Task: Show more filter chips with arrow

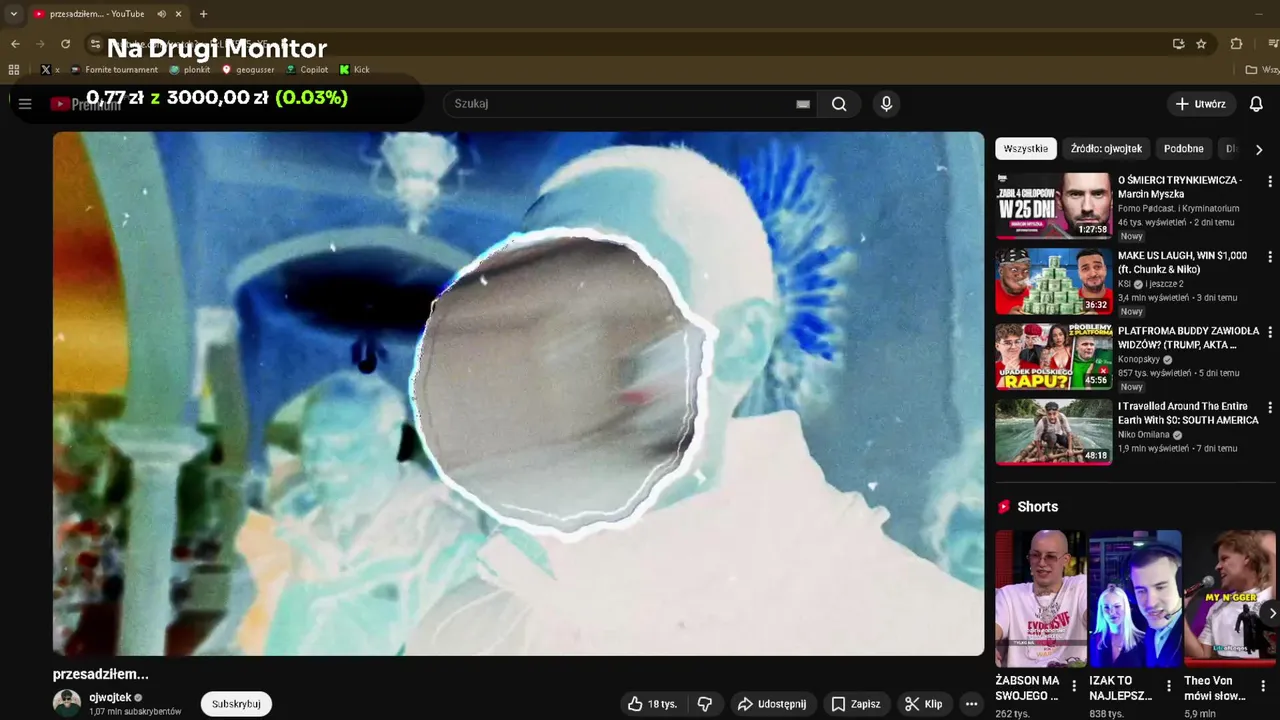Action: coord(1258,149)
